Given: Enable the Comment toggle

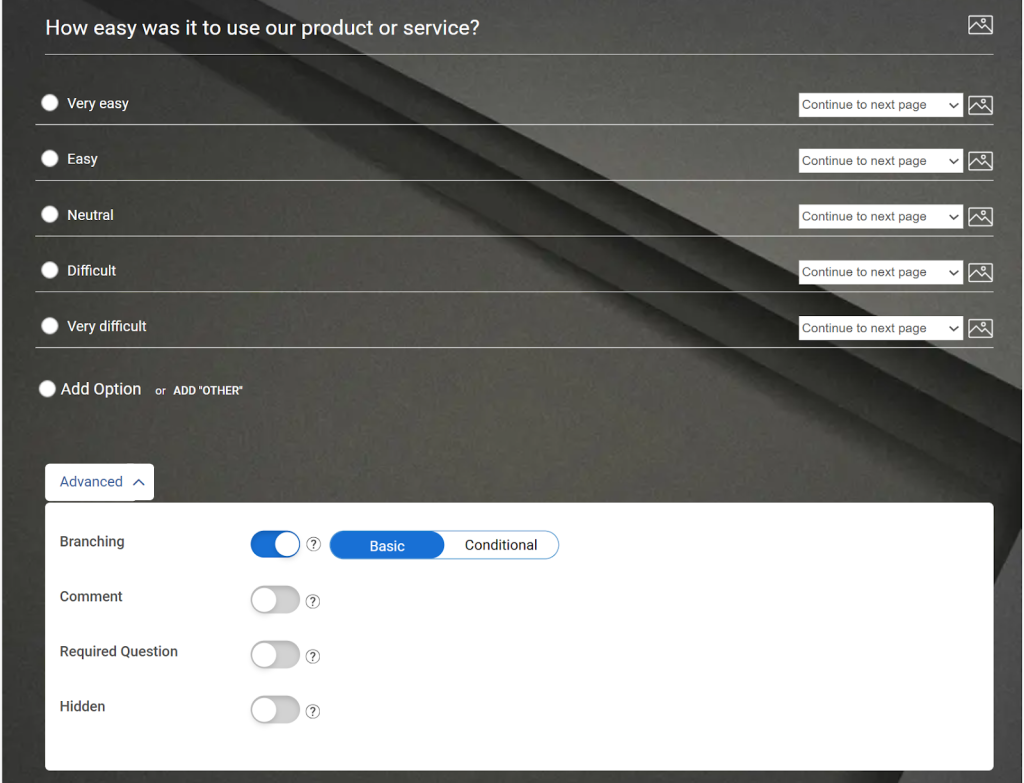Looking at the screenshot, I should (x=275, y=600).
